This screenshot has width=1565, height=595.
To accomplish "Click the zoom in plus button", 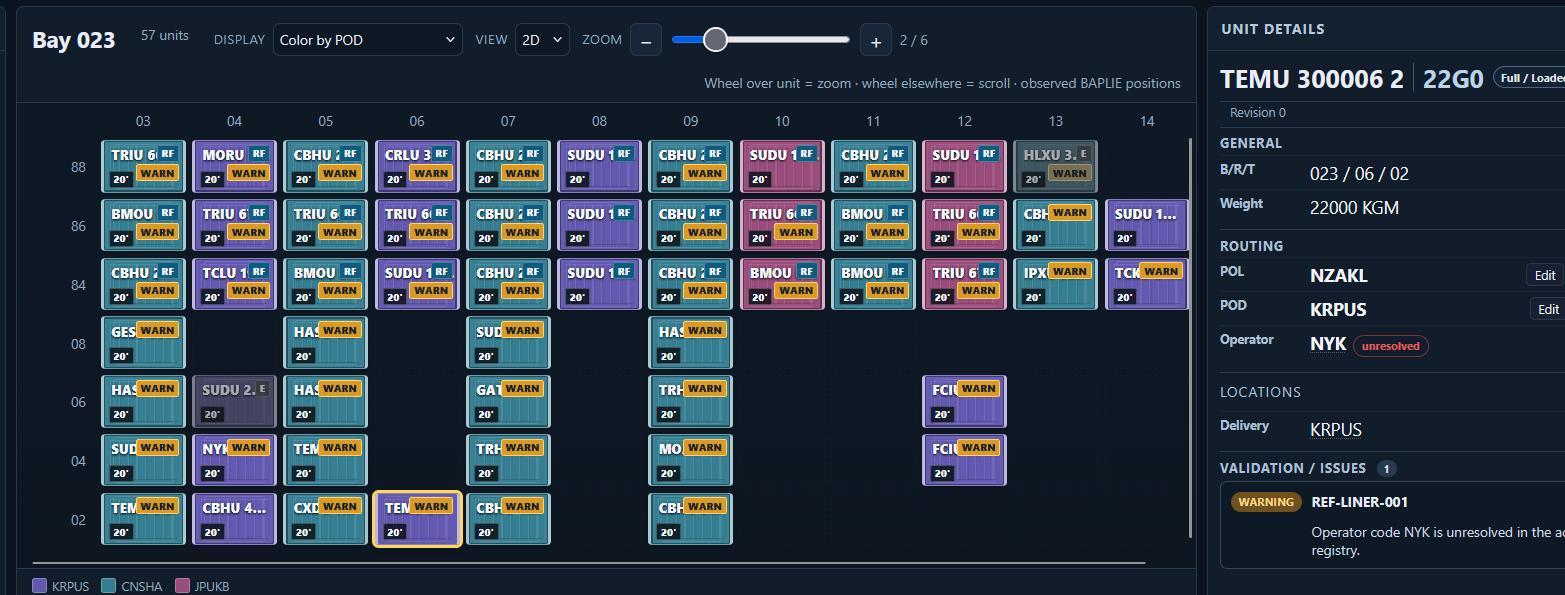I will [876, 41].
